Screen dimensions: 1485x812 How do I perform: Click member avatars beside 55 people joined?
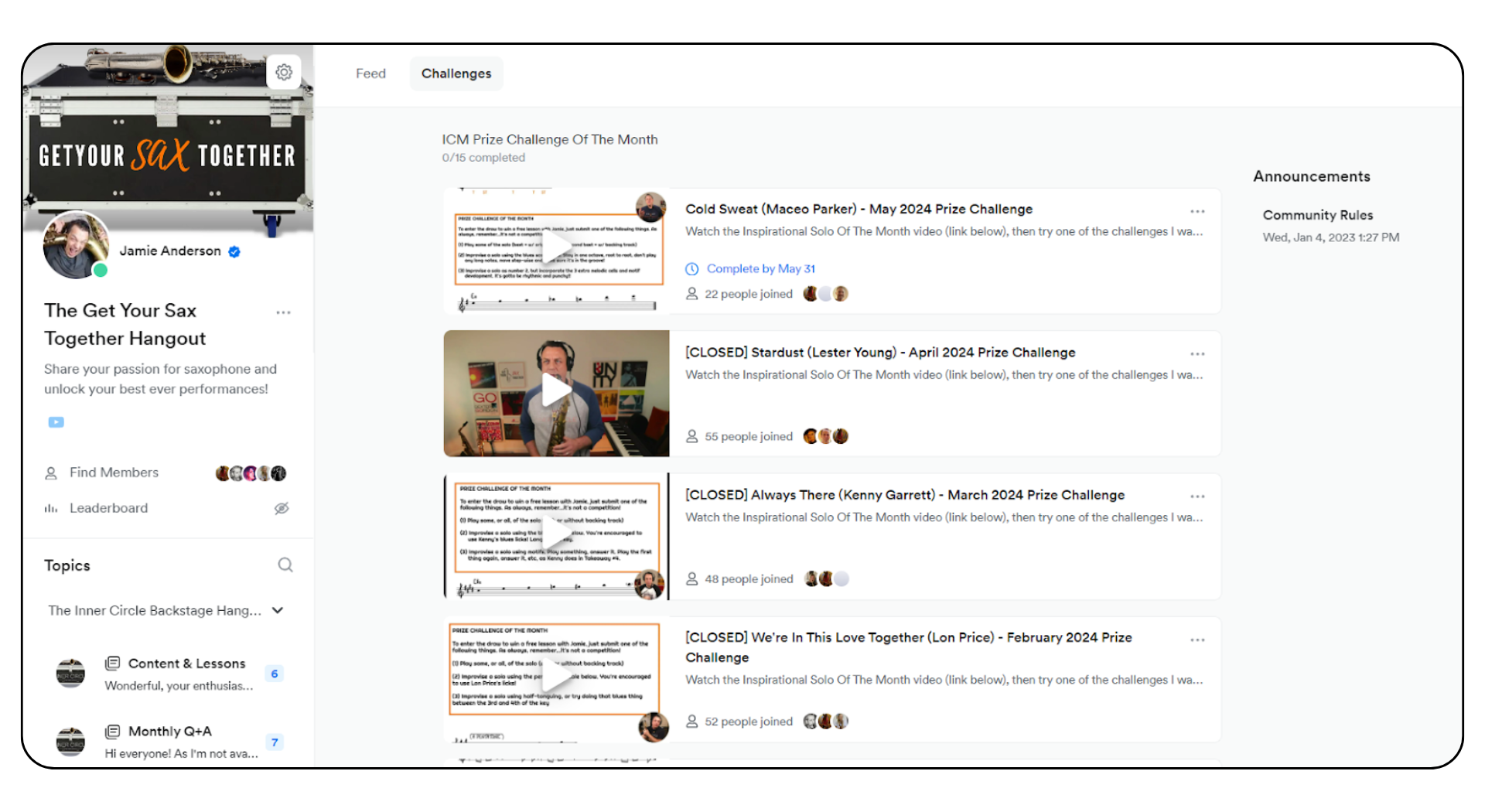(826, 436)
